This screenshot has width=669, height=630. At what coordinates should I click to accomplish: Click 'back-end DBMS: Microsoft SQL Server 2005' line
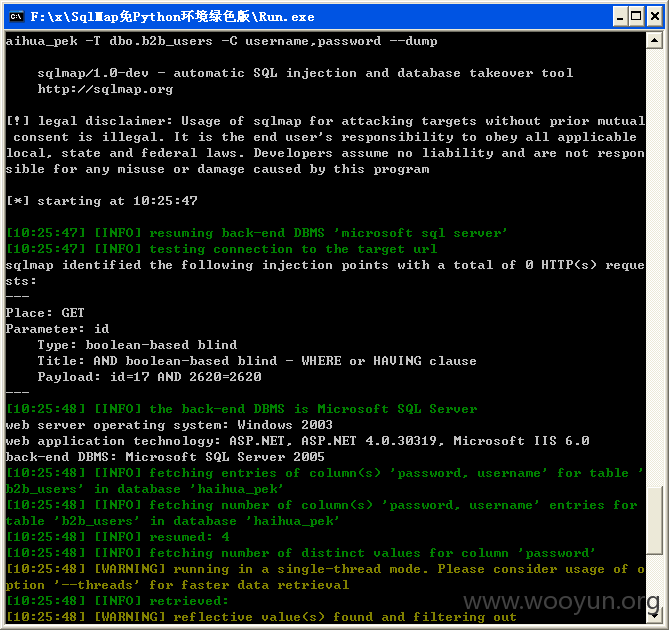[x=165, y=457]
